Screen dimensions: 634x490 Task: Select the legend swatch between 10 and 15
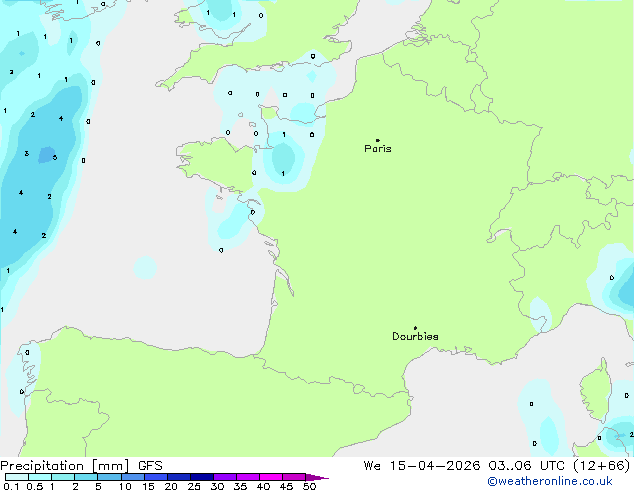pos(133,477)
